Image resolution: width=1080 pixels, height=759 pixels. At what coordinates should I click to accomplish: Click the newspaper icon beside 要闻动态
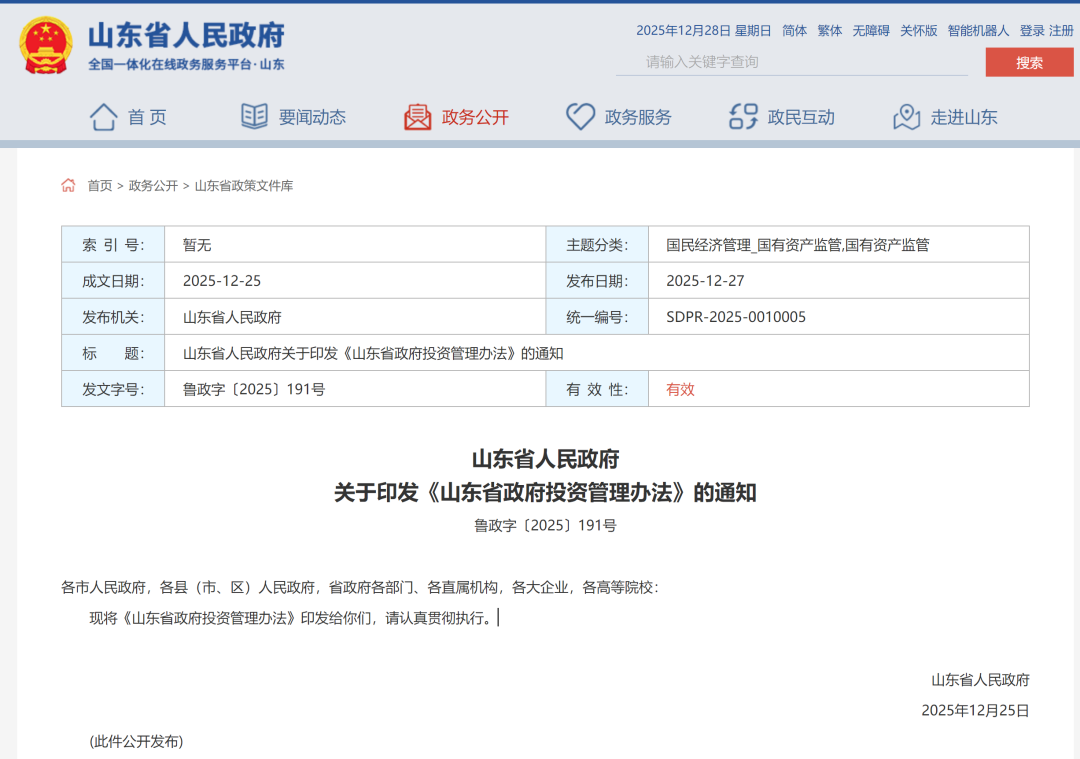254,117
